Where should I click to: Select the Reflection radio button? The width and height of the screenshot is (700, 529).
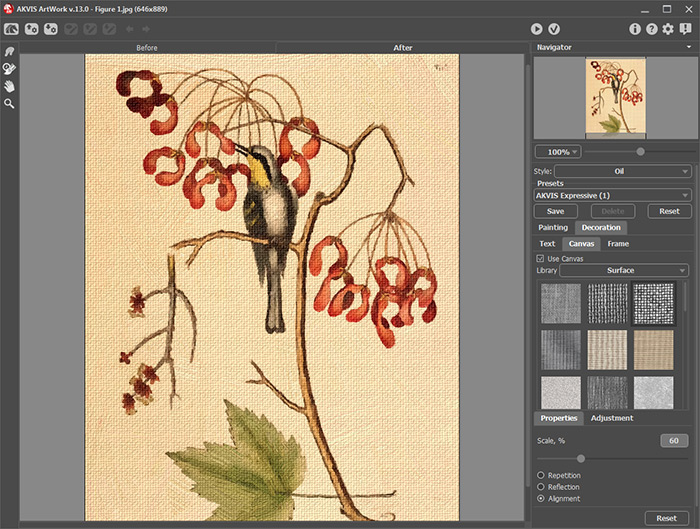click(x=541, y=487)
